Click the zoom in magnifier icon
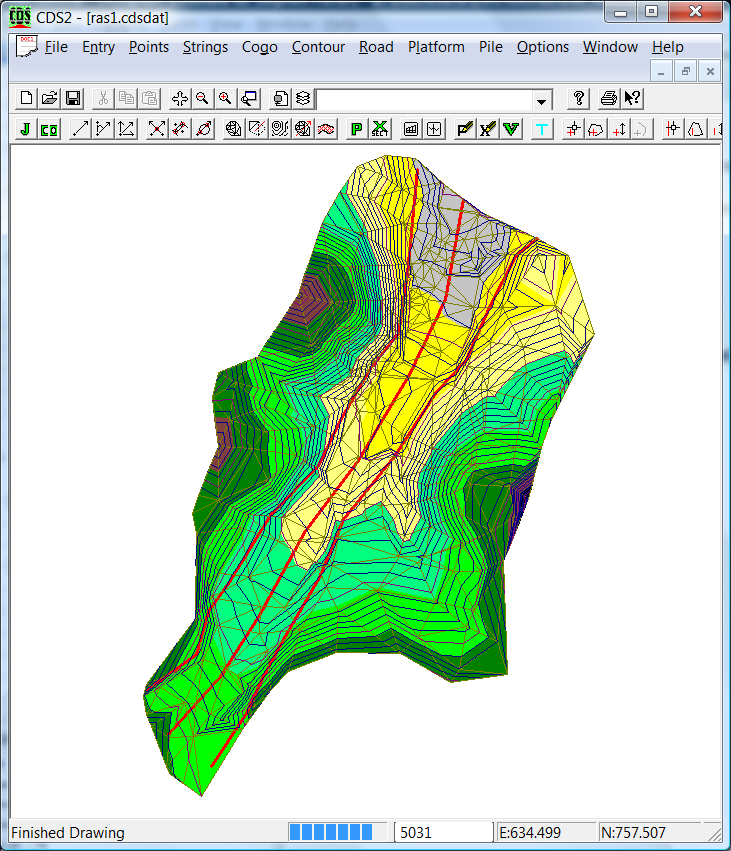Image resolution: width=731 pixels, height=851 pixels. (x=226, y=98)
